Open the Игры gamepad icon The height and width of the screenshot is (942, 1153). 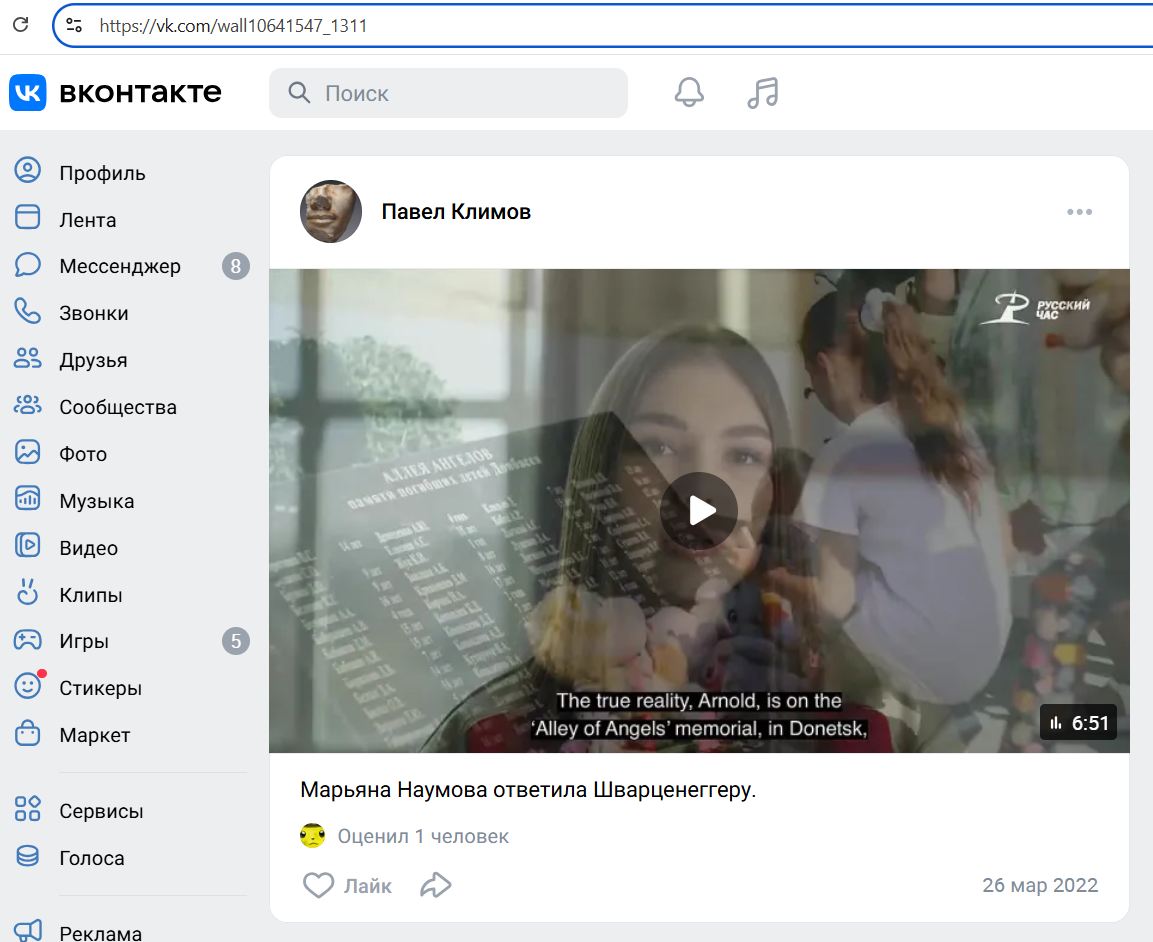click(28, 641)
